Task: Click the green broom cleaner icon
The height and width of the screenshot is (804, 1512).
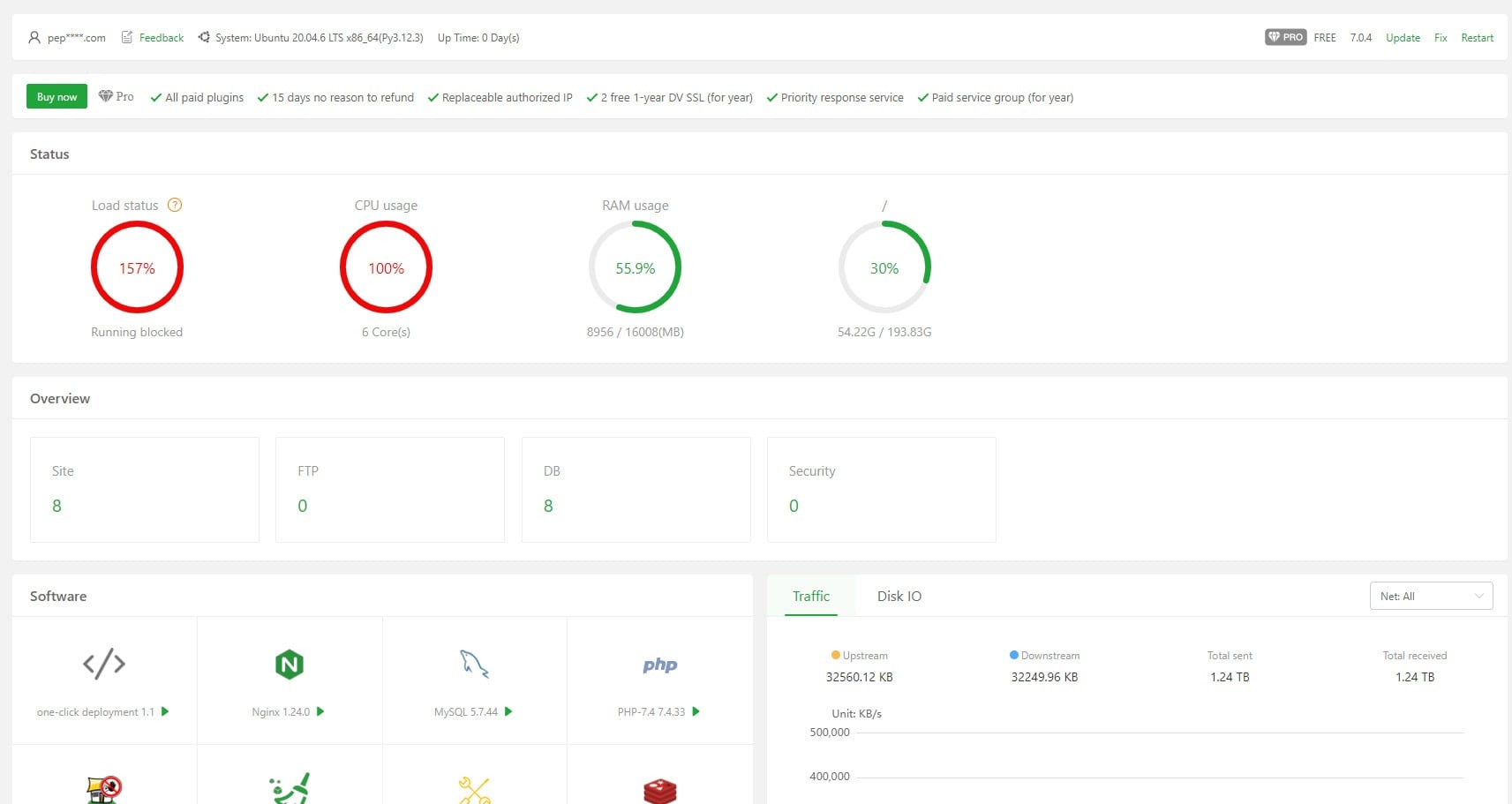Action: [x=290, y=788]
